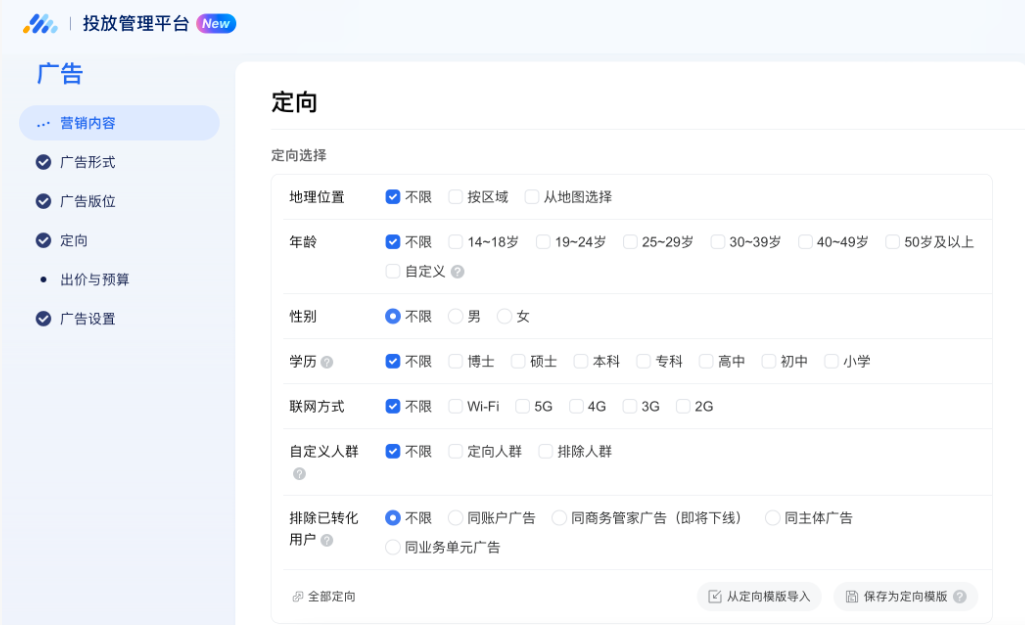Click the 保存为定向模版 button
This screenshot has width=1025, height=625.
point(899,596)
